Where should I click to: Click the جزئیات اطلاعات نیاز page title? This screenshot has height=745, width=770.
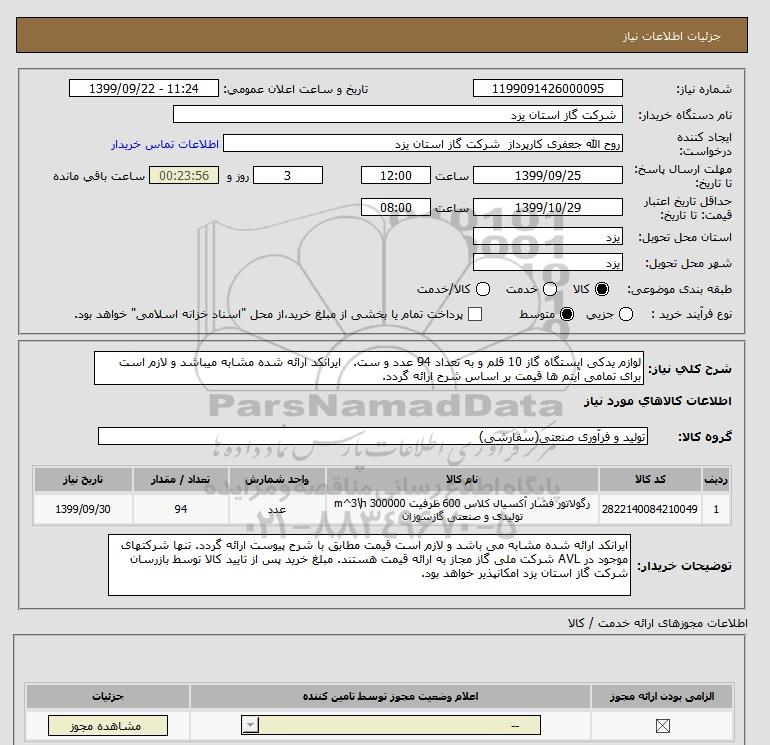click(671, 36)
